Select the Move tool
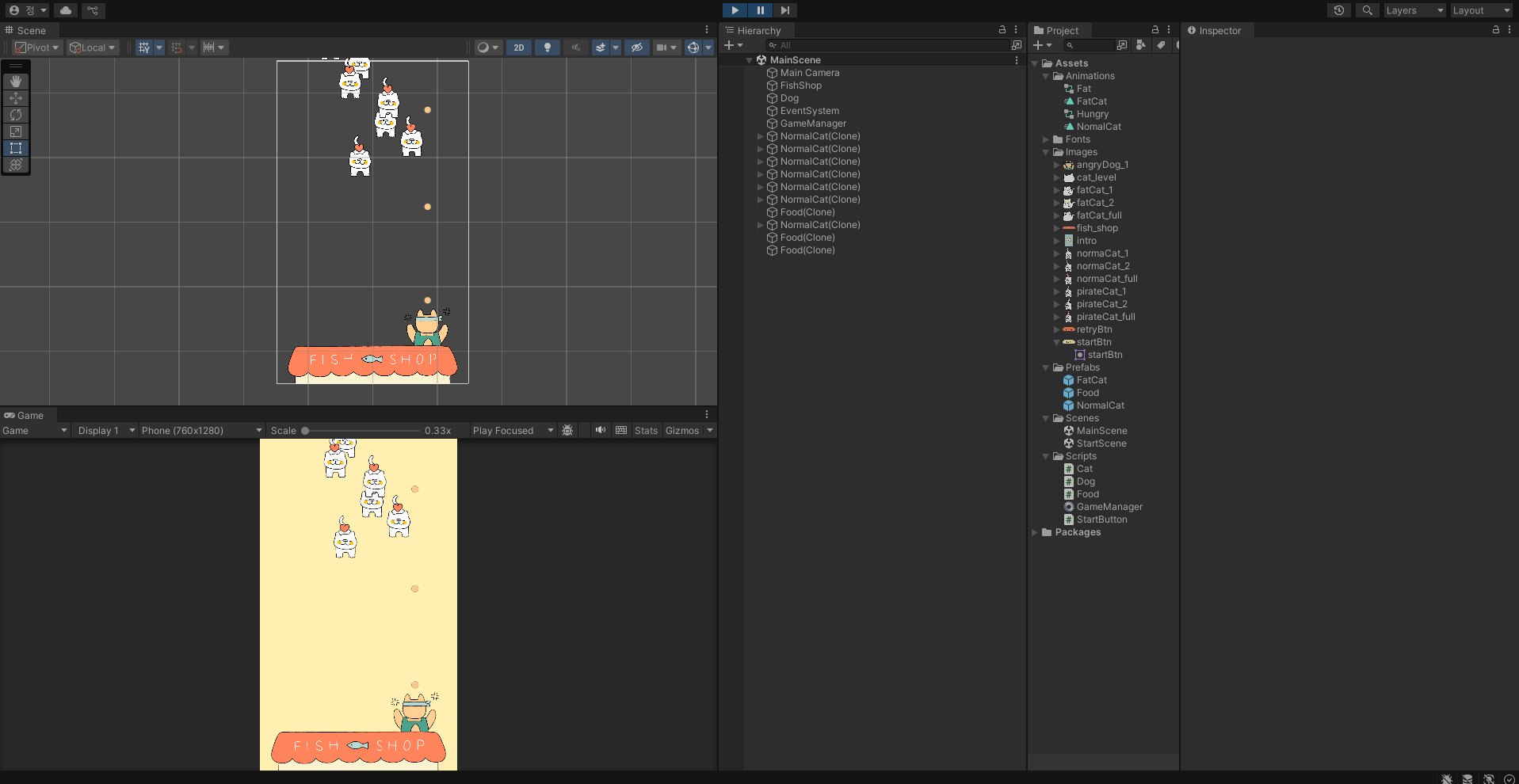This screenshot has height=784, width=1519. pos(16,98)
